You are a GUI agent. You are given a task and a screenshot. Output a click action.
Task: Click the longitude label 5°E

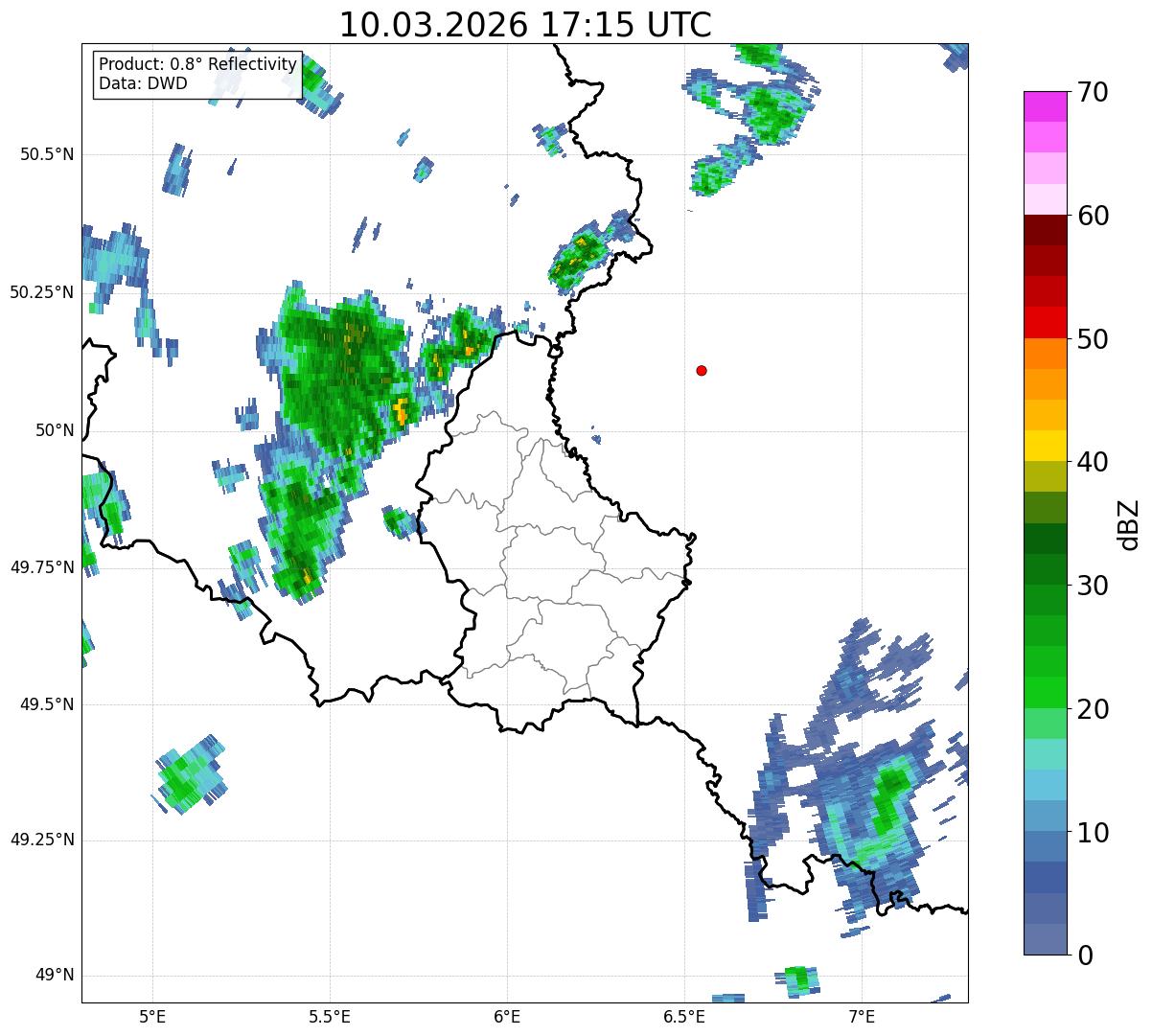point(152,1016)
